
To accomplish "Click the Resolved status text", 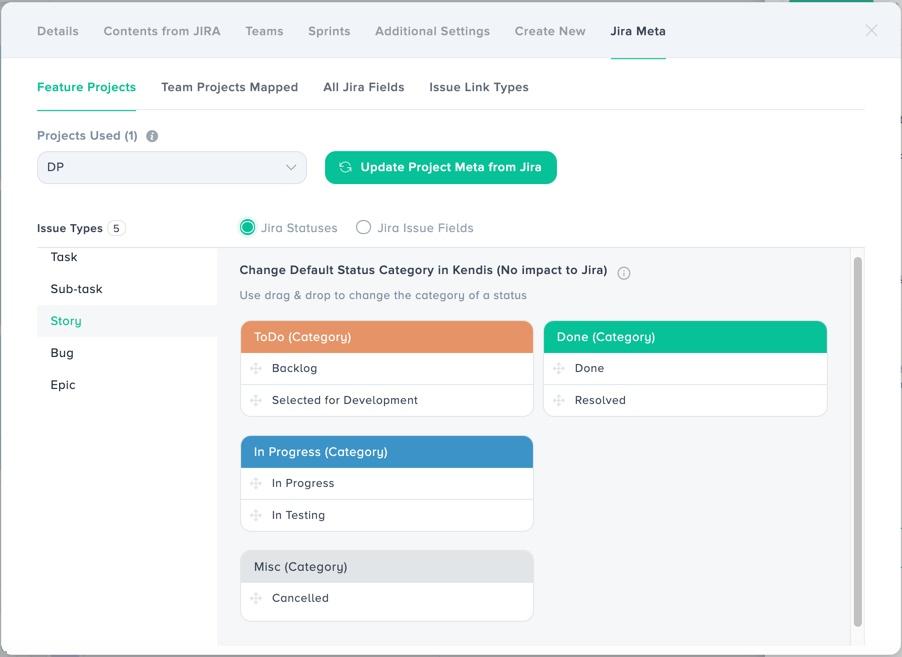I will (x=600, y=400).
